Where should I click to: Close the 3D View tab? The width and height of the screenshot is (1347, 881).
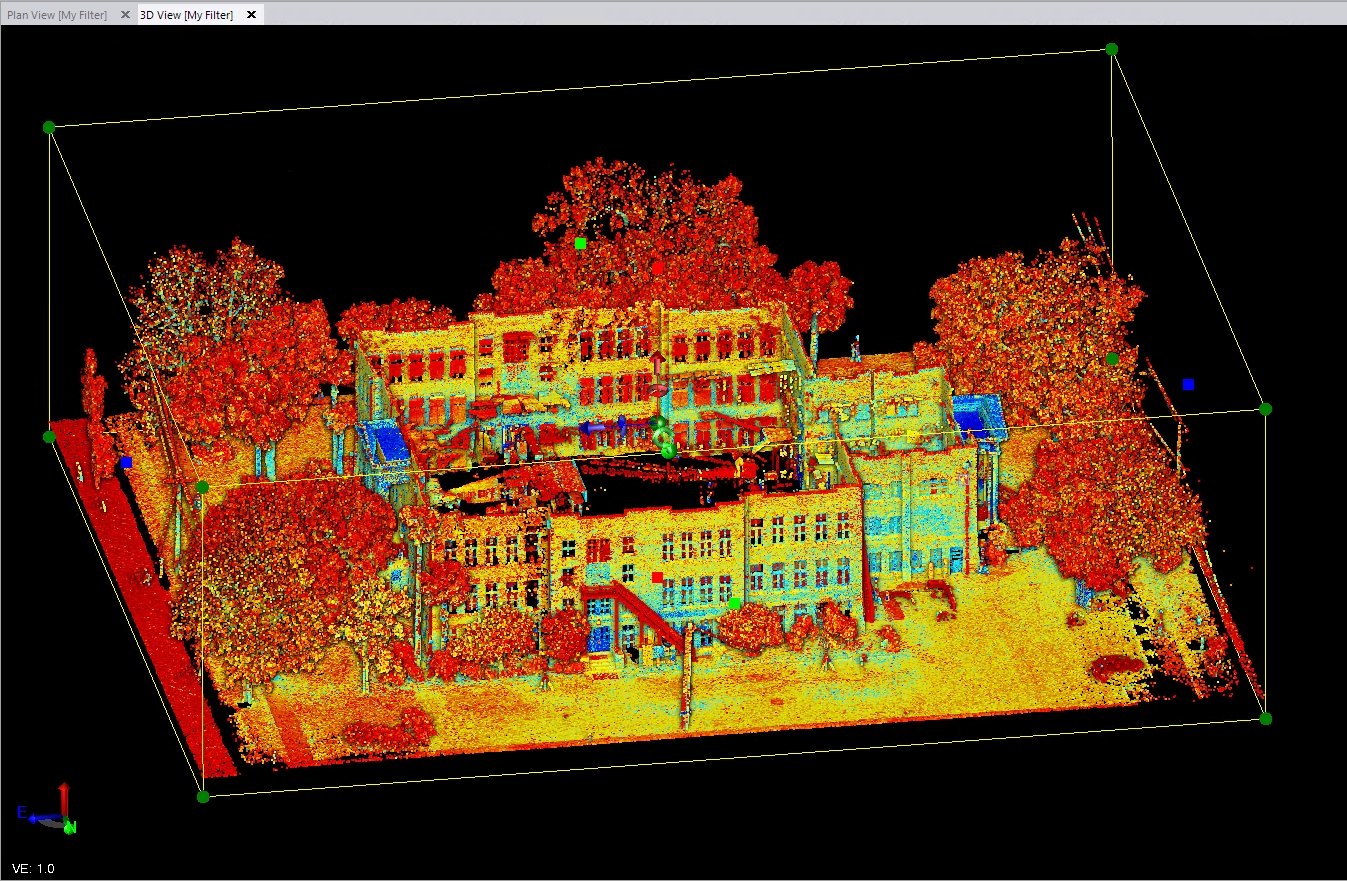[251, 15]
